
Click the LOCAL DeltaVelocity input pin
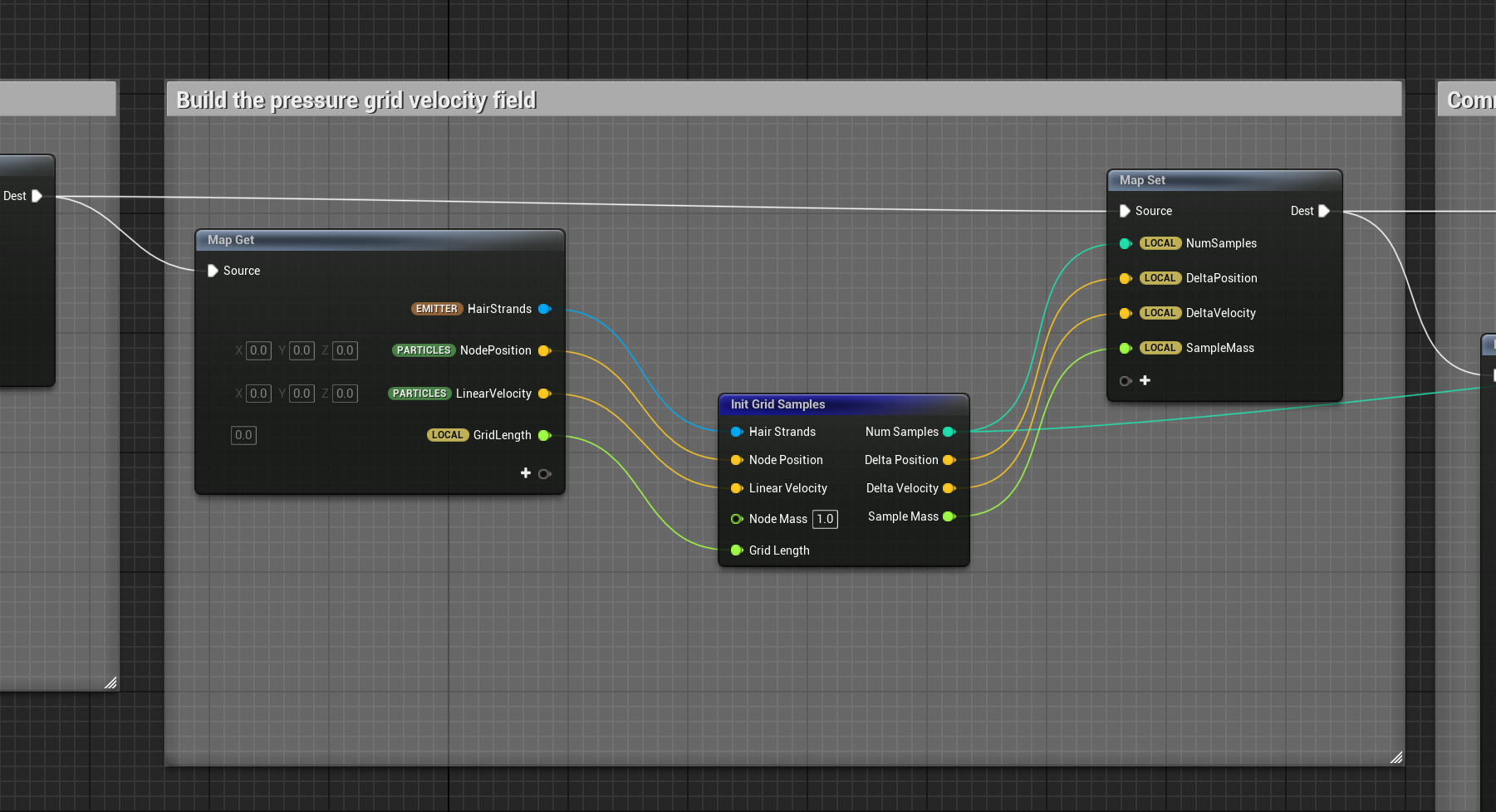tap(1126, 313)
